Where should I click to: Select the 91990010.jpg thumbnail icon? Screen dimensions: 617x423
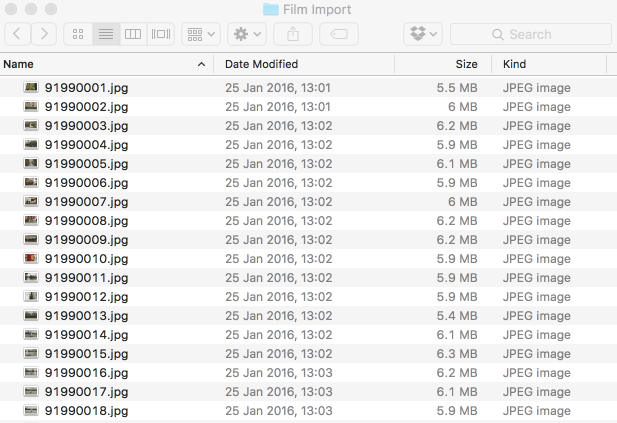[31, 259]
